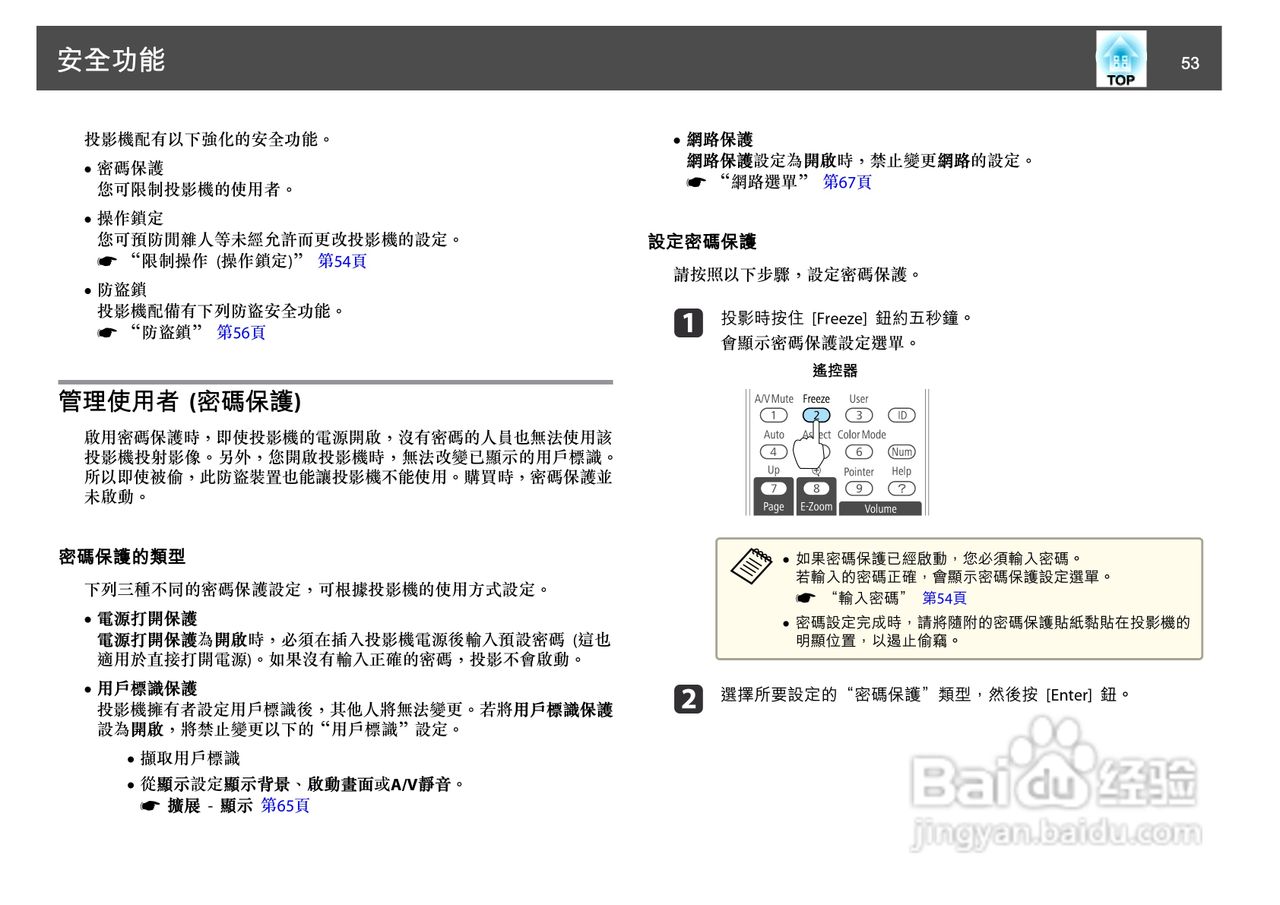Click the page number 53
The width and height of the screenshot is (1280, 905).
tap(1190, 63)
